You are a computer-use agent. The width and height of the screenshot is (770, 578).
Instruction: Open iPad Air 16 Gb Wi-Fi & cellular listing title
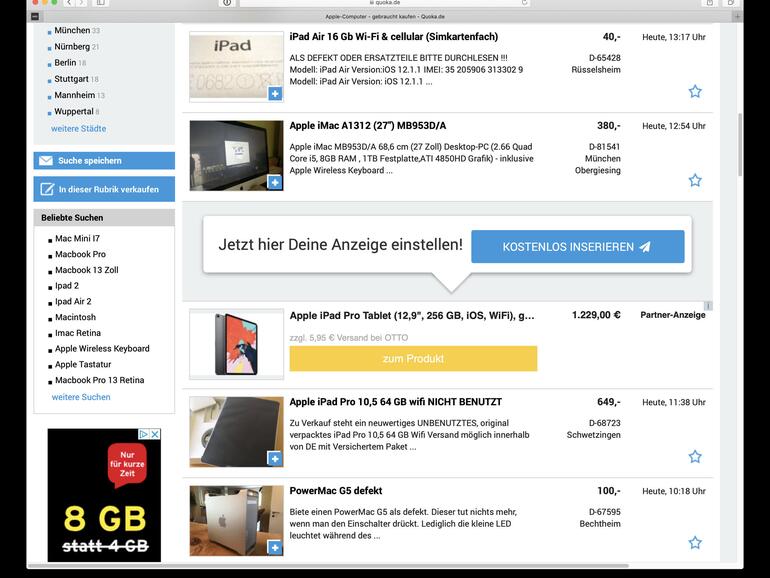coord(393,37)
